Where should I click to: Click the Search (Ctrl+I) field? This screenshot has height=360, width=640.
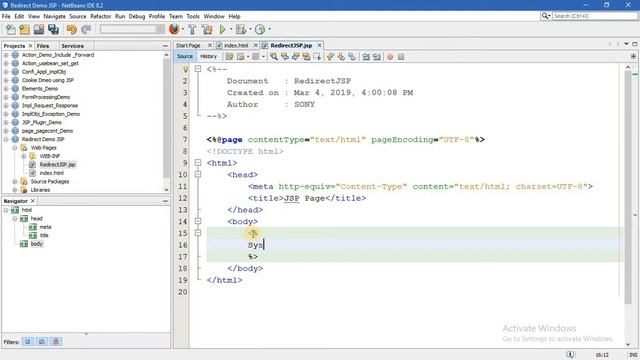click(x=595, y=16)
